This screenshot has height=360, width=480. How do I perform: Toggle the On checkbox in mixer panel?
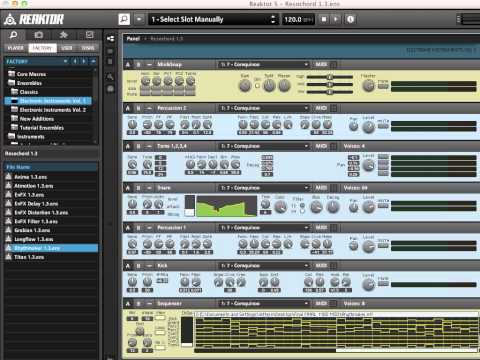point(257,86)
